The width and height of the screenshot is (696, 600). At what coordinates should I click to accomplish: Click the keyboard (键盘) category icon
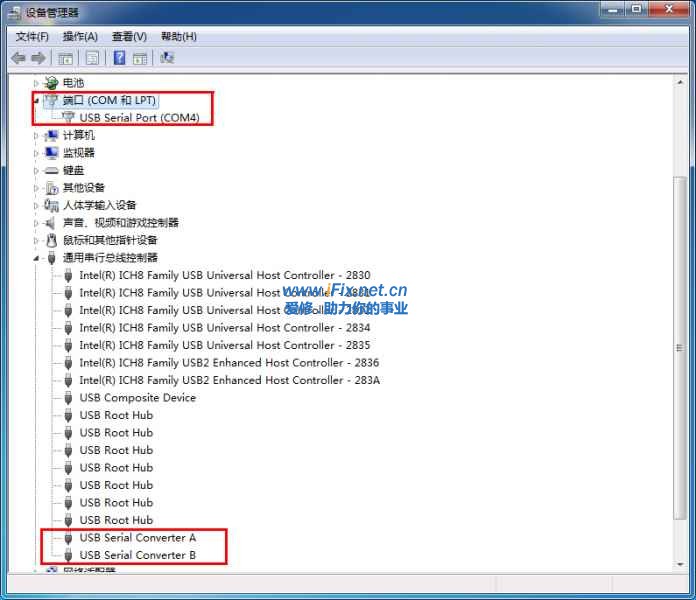click(51, 170)
